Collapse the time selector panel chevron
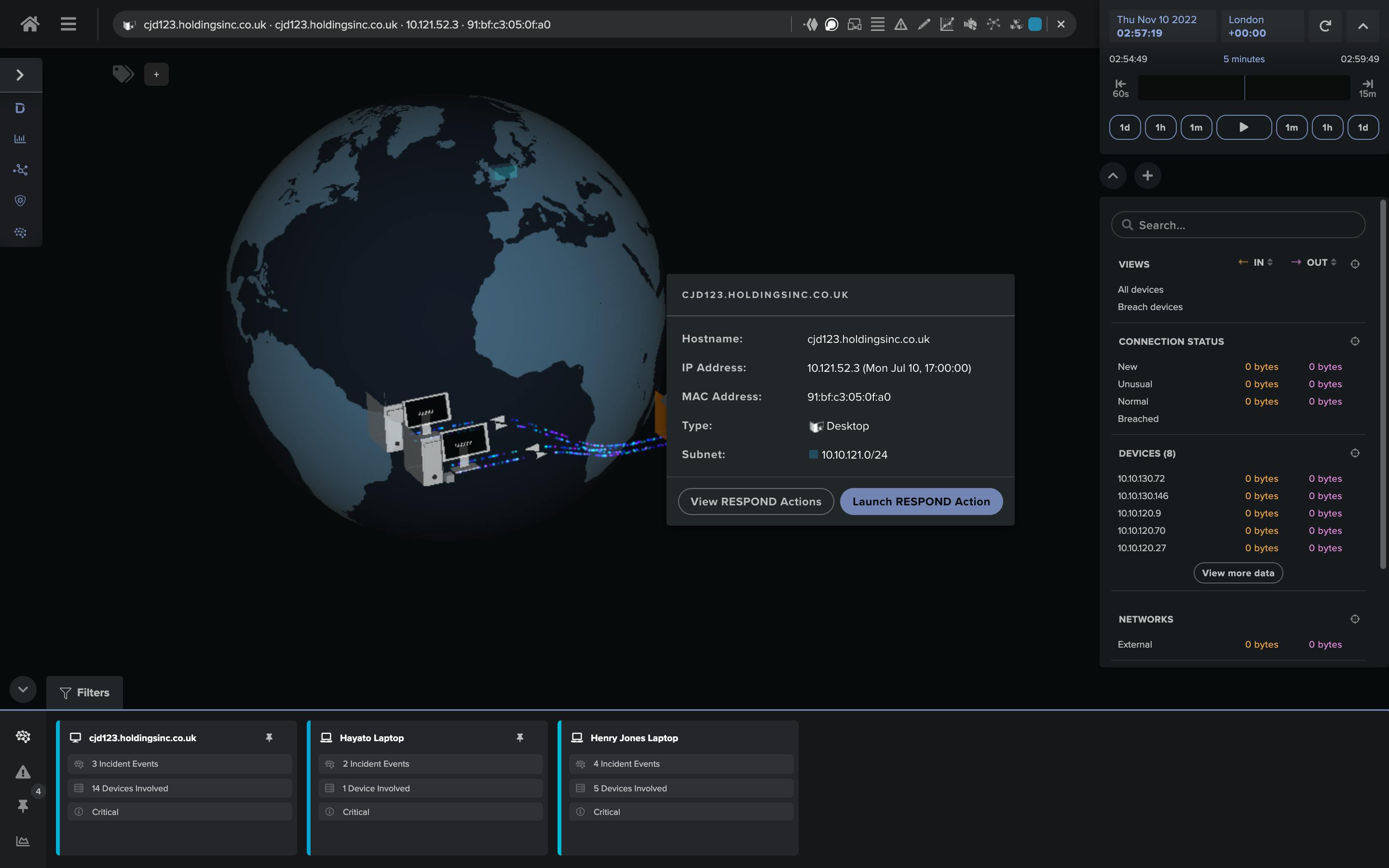Screen dimensions: 1389x868 pyautogui.click(x=1362, y=26)
